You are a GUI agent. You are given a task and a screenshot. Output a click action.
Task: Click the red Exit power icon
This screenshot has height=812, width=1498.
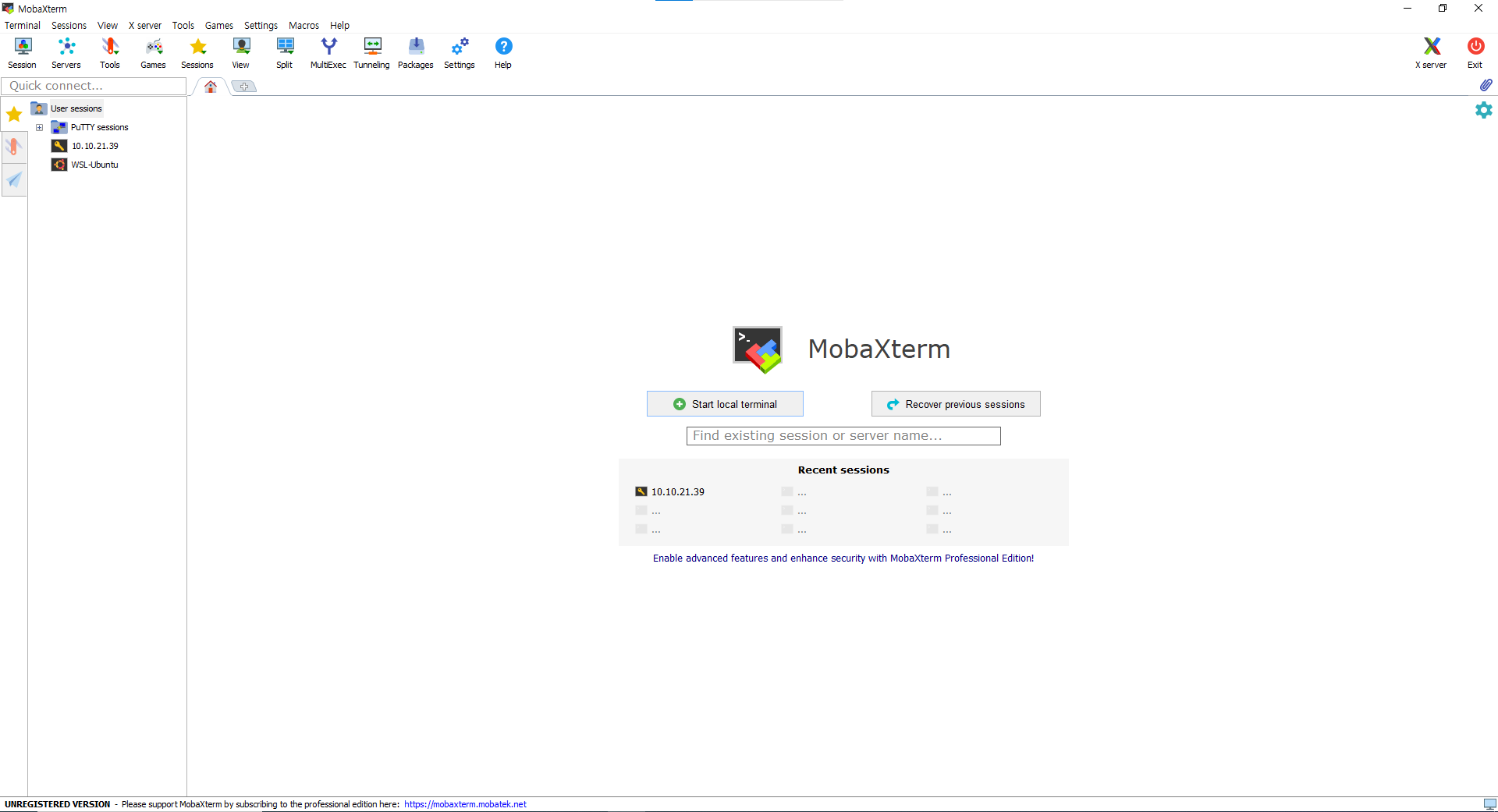[1475, 53]
